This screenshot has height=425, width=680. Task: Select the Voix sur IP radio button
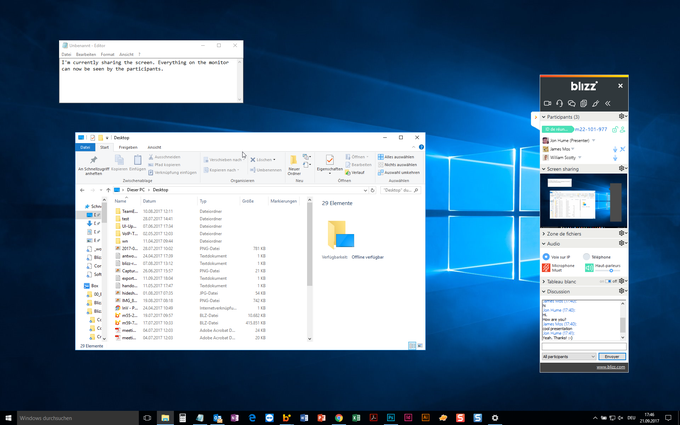tap(546, 257)
